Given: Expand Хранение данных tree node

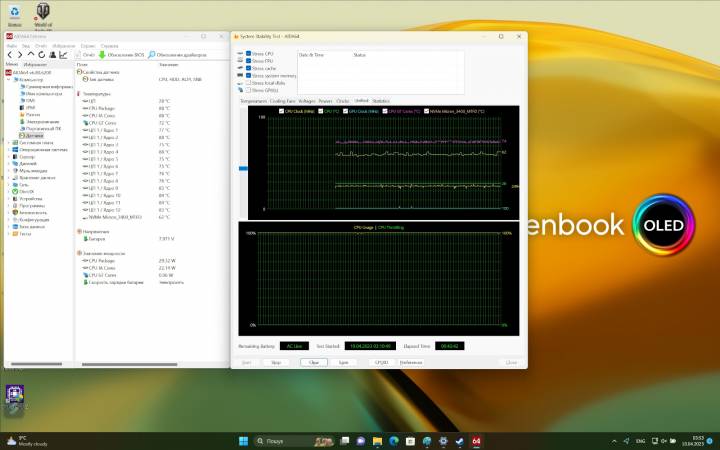Looking at the screenshot, I should [9, 178].
